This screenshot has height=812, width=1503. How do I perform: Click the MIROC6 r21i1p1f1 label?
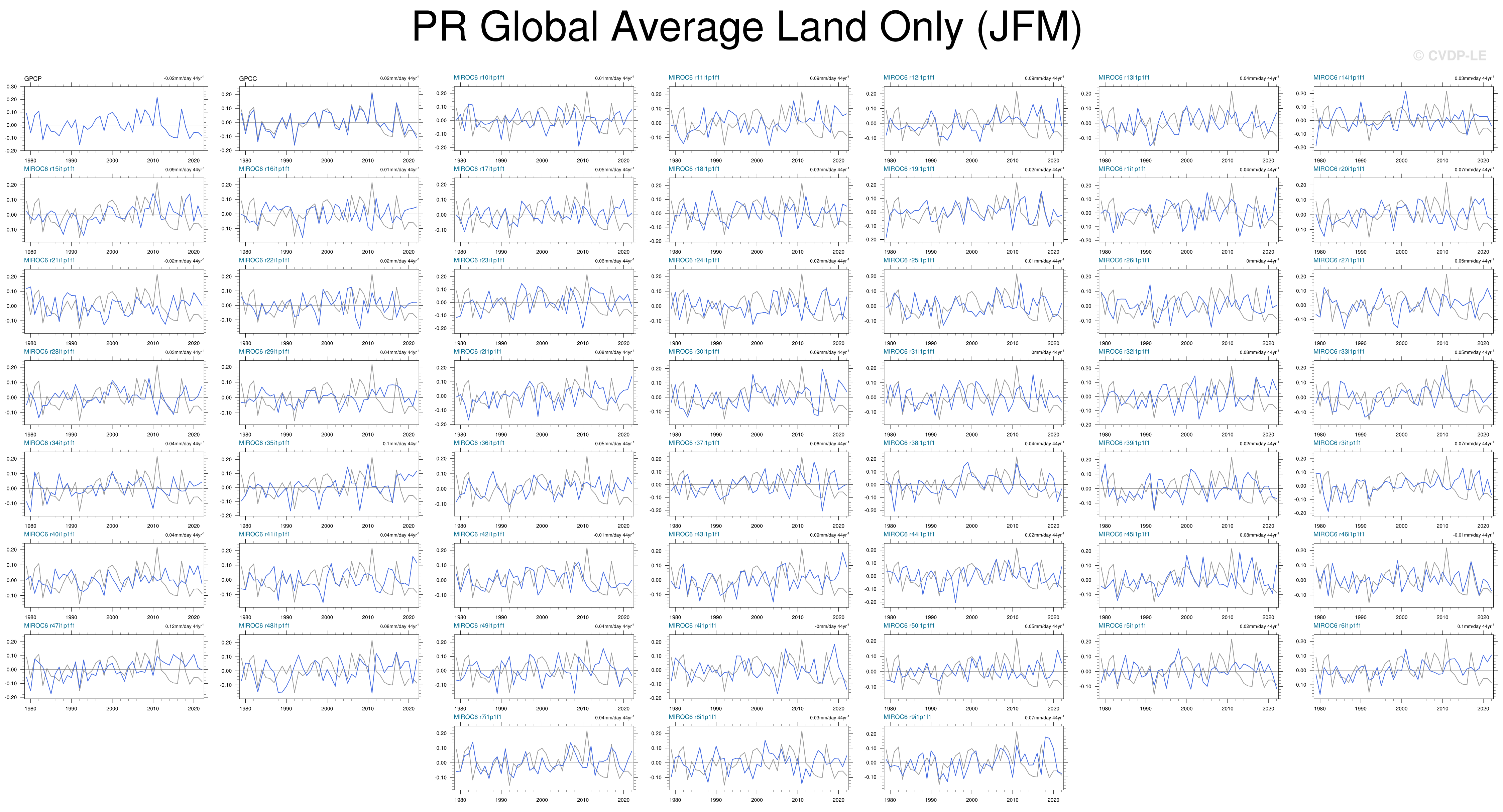49,260
